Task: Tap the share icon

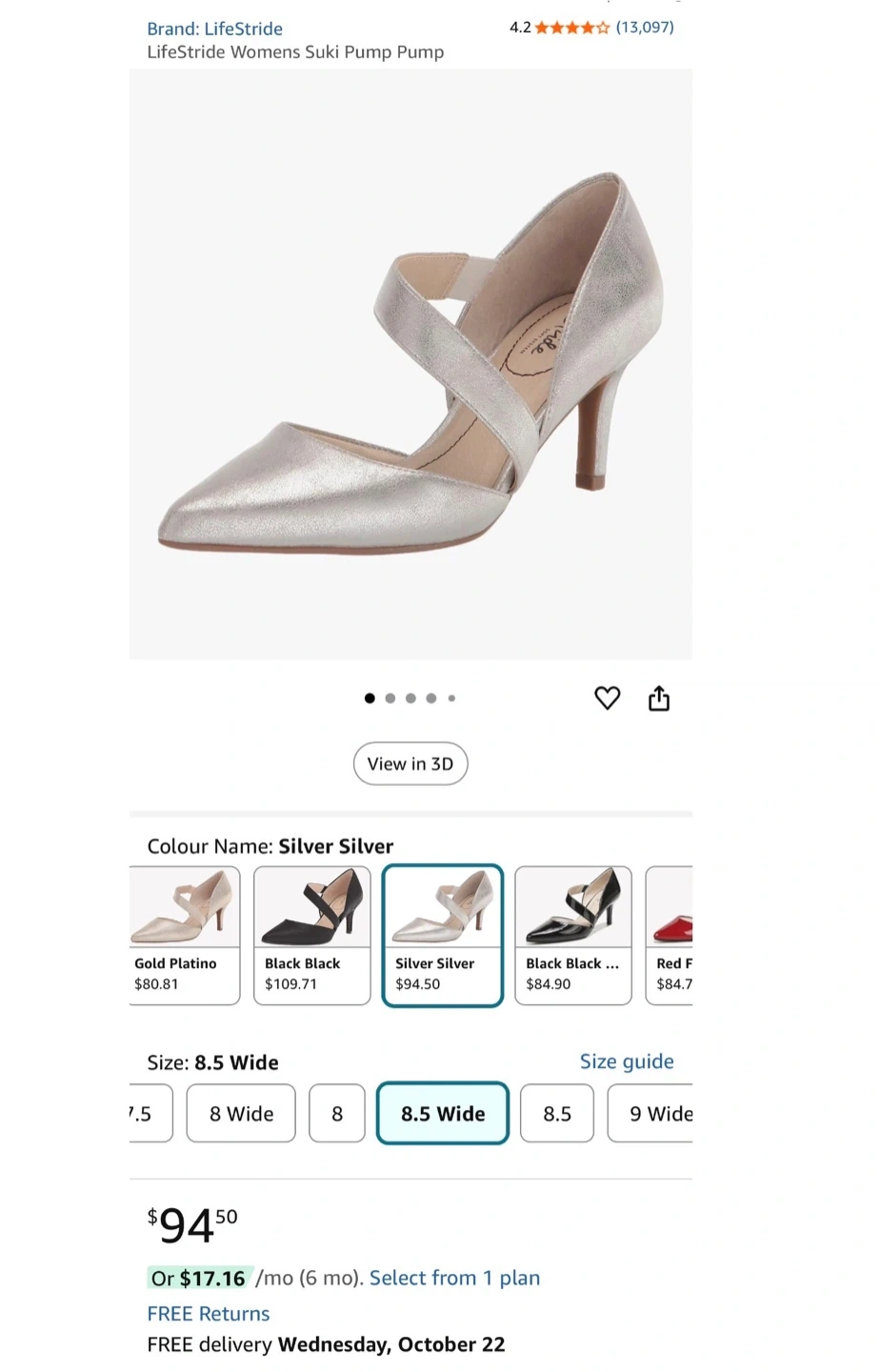Action: point(659,698)
